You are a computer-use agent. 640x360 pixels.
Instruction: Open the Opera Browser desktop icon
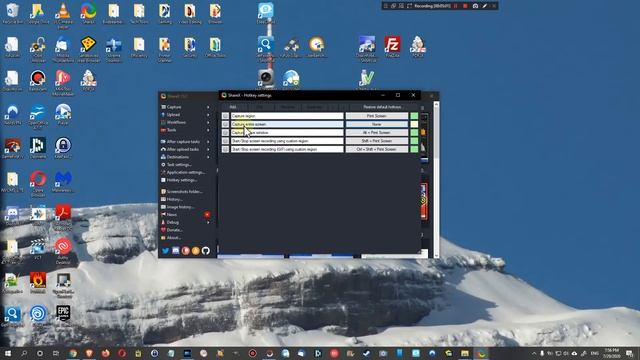click(38, 183)
